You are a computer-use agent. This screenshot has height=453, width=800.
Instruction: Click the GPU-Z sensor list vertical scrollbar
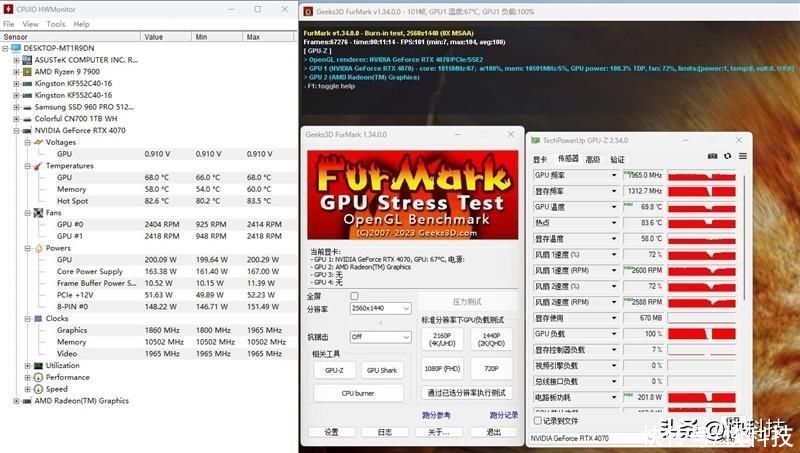coord(744,237)
